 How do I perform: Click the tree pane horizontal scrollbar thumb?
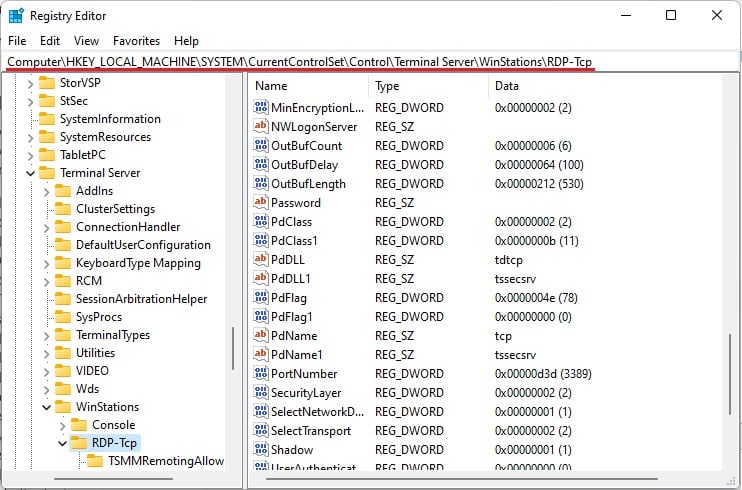click(113, 479)
